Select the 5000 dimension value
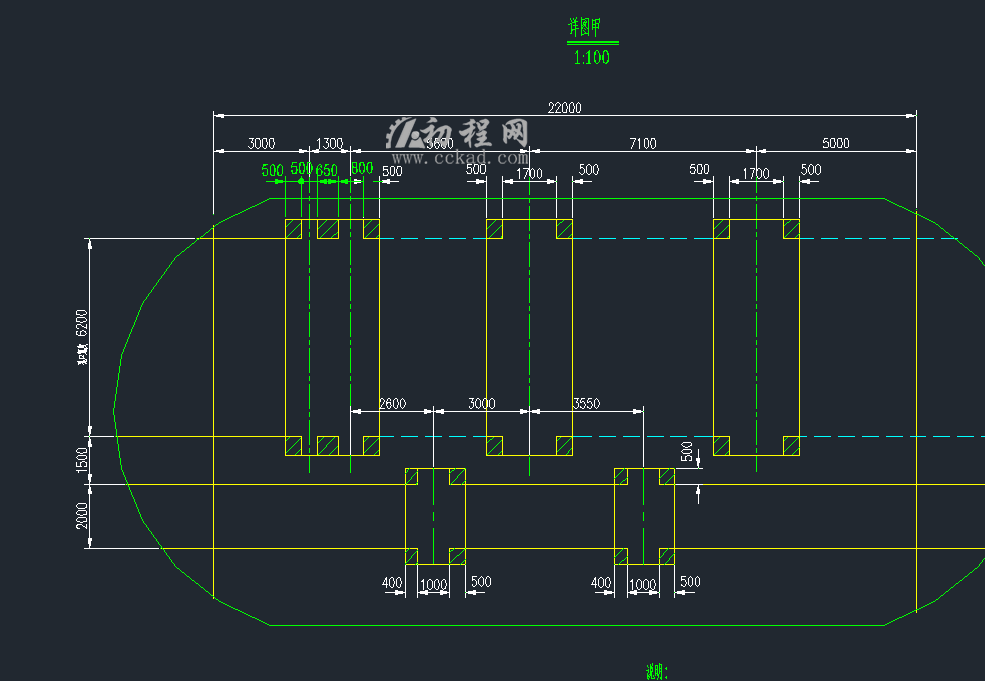 pos(835,143)
